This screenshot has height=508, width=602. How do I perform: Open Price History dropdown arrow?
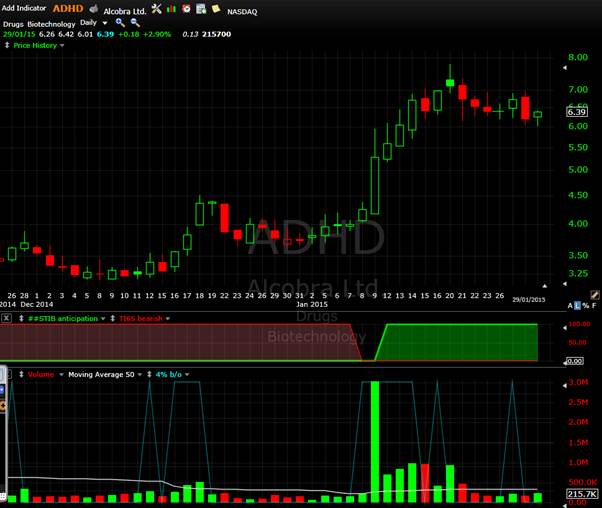tap(62, 45)
